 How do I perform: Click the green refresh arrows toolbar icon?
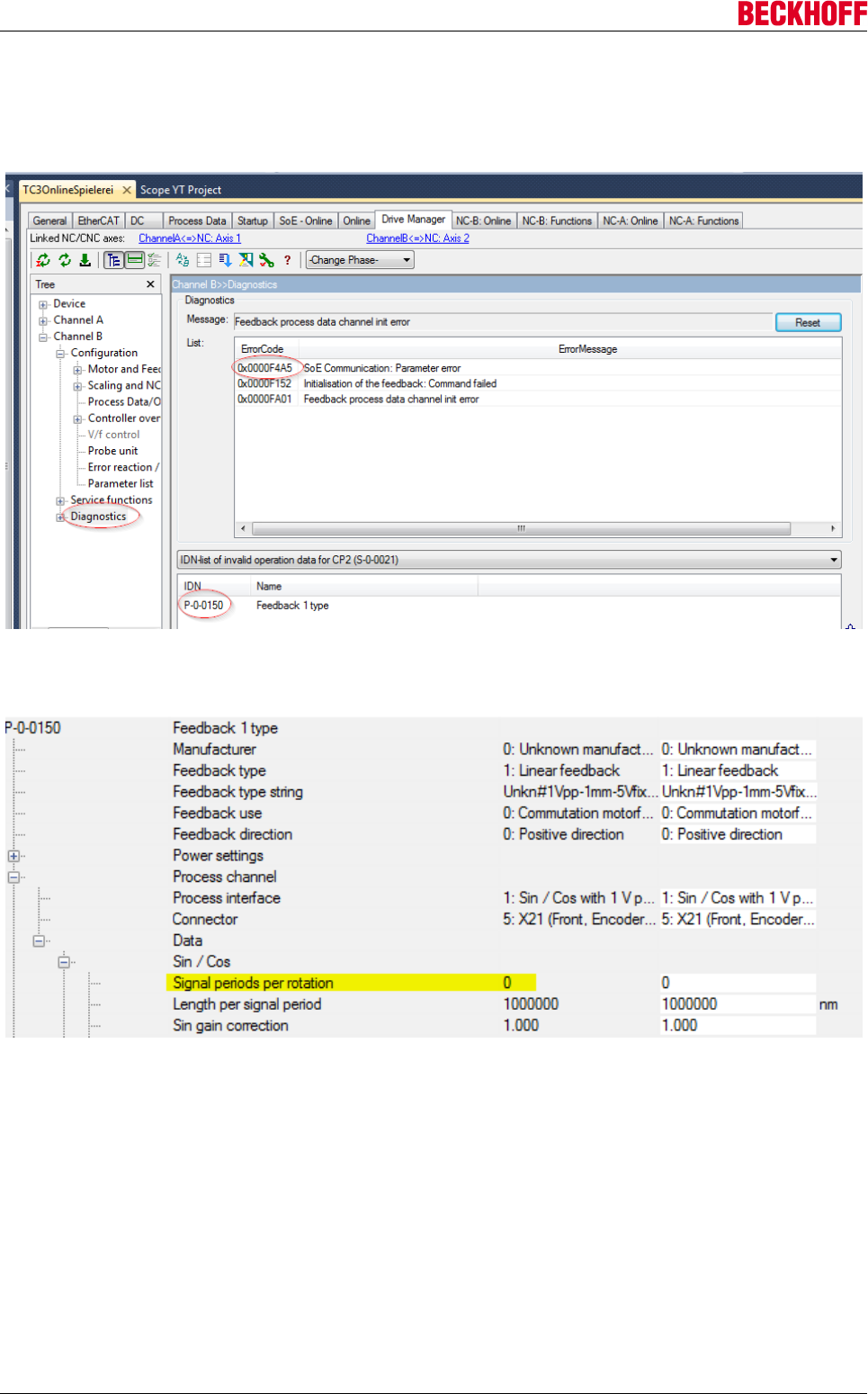pos(65,260)
